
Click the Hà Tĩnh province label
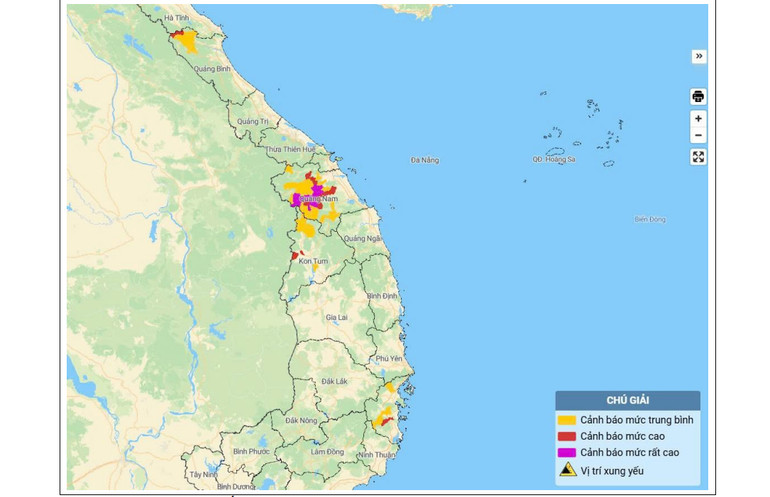(x=176, y=19)
